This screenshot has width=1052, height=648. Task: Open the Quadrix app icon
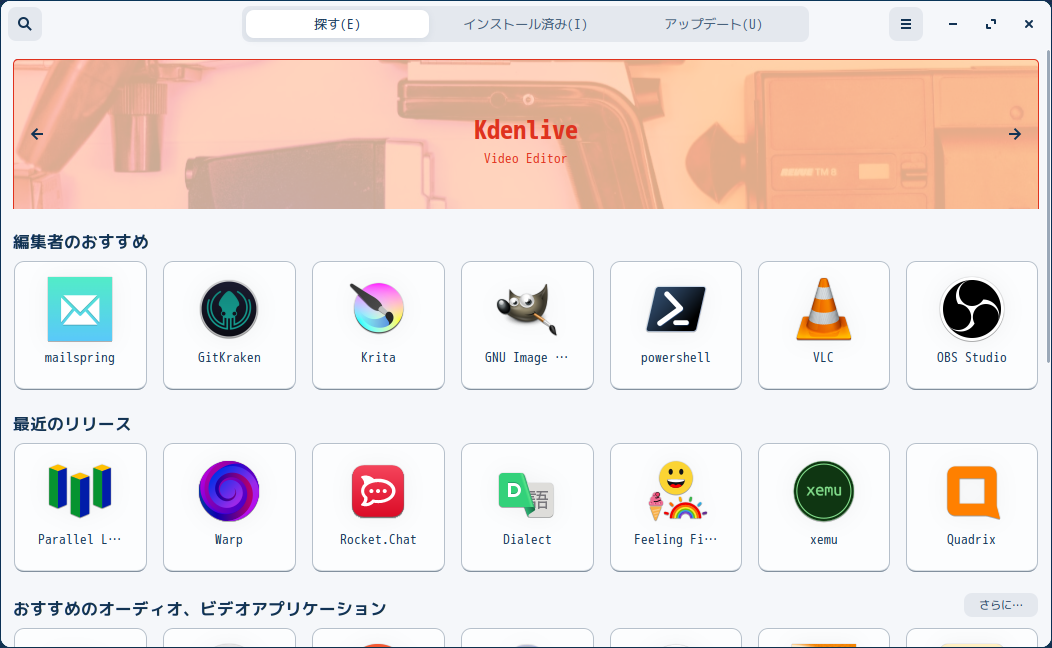tap(971, 492)
